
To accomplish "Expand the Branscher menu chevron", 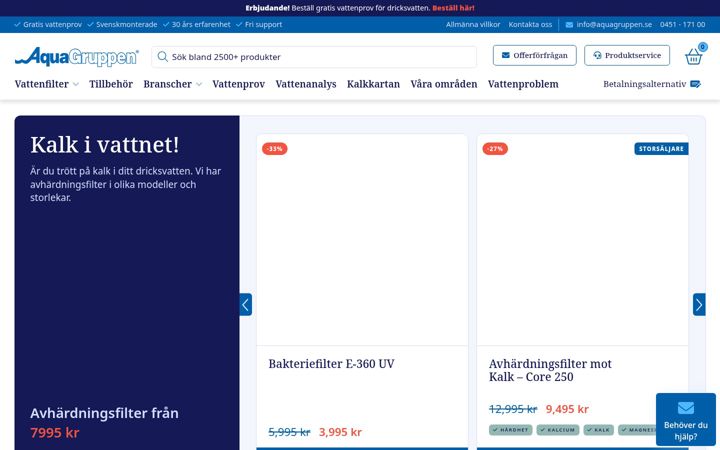I will (x=199, y=84).
